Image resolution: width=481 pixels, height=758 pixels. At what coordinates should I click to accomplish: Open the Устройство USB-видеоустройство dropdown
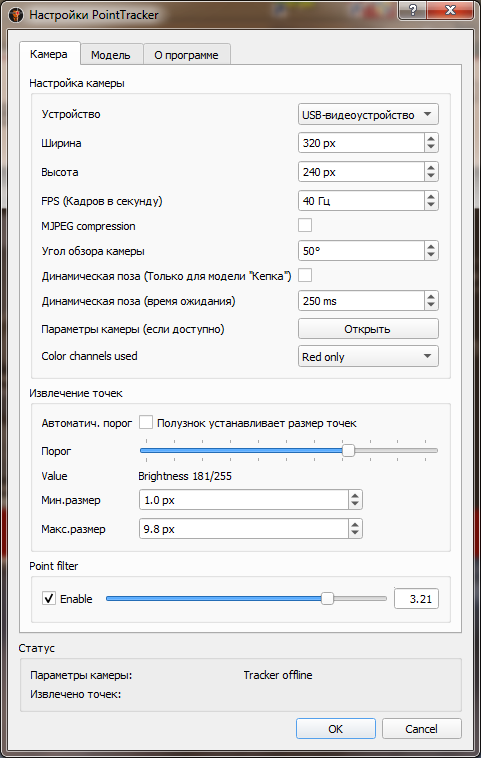pos(368,115)
